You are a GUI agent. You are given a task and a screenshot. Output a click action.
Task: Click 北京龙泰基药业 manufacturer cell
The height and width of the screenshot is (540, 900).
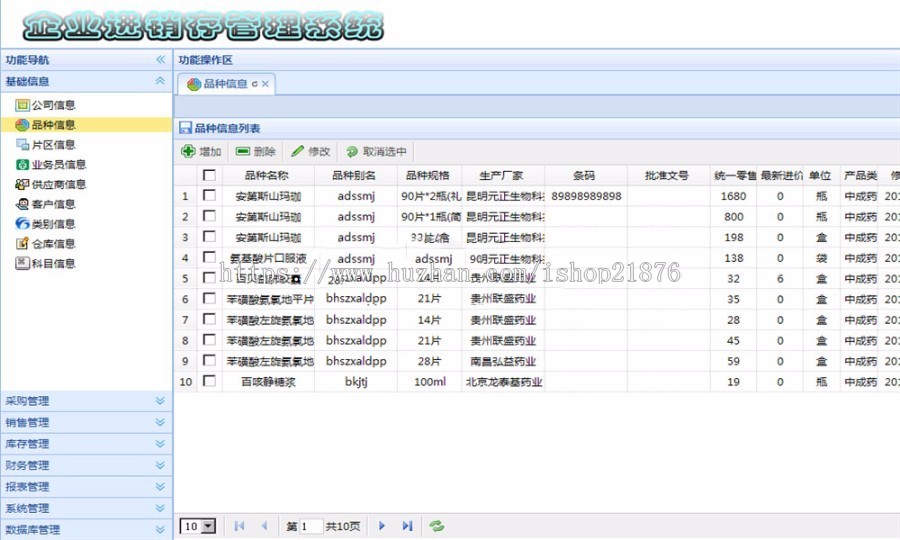point(503,382)
